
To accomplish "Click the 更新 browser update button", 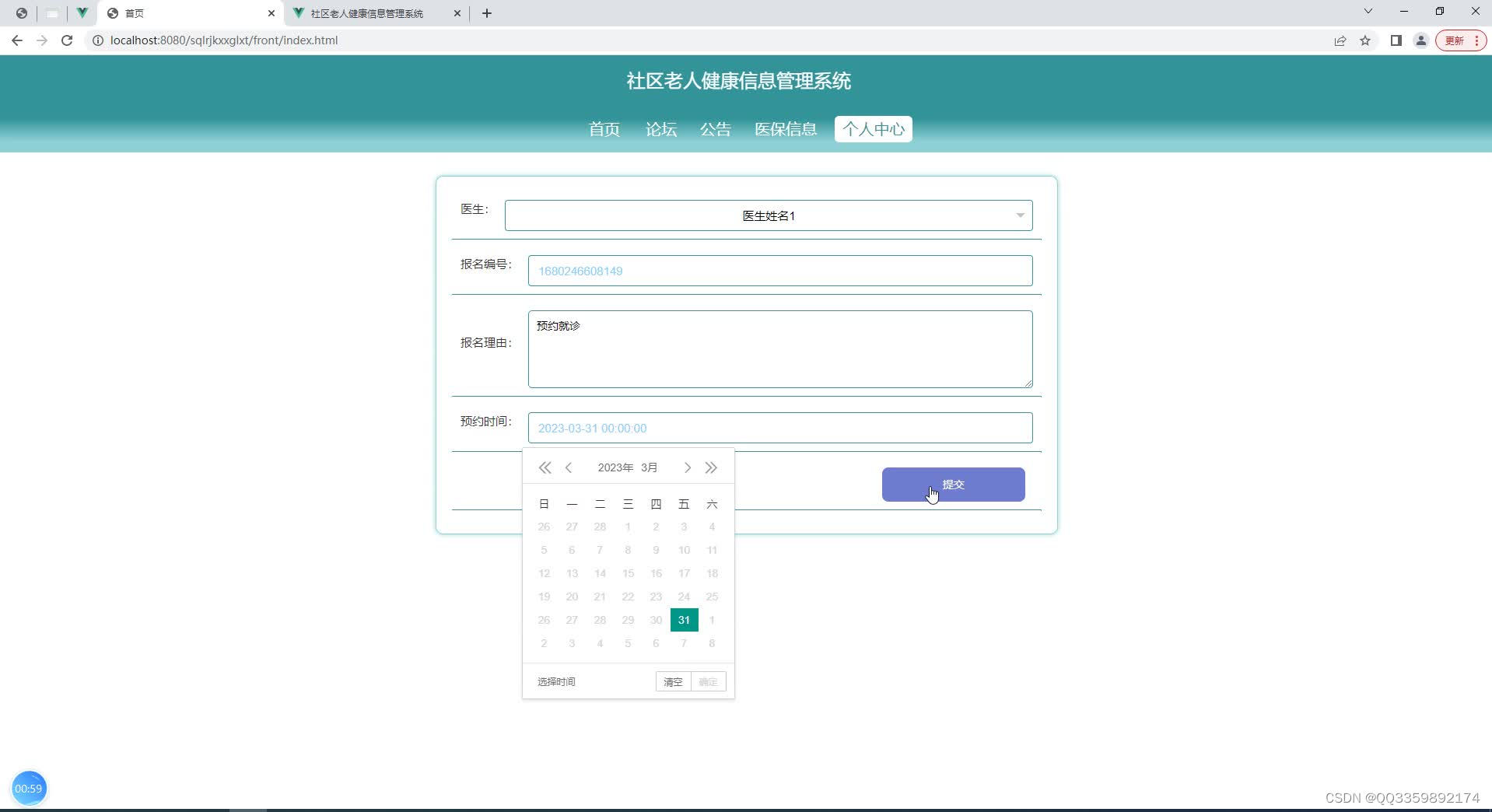I will [x=1461, y=40].
